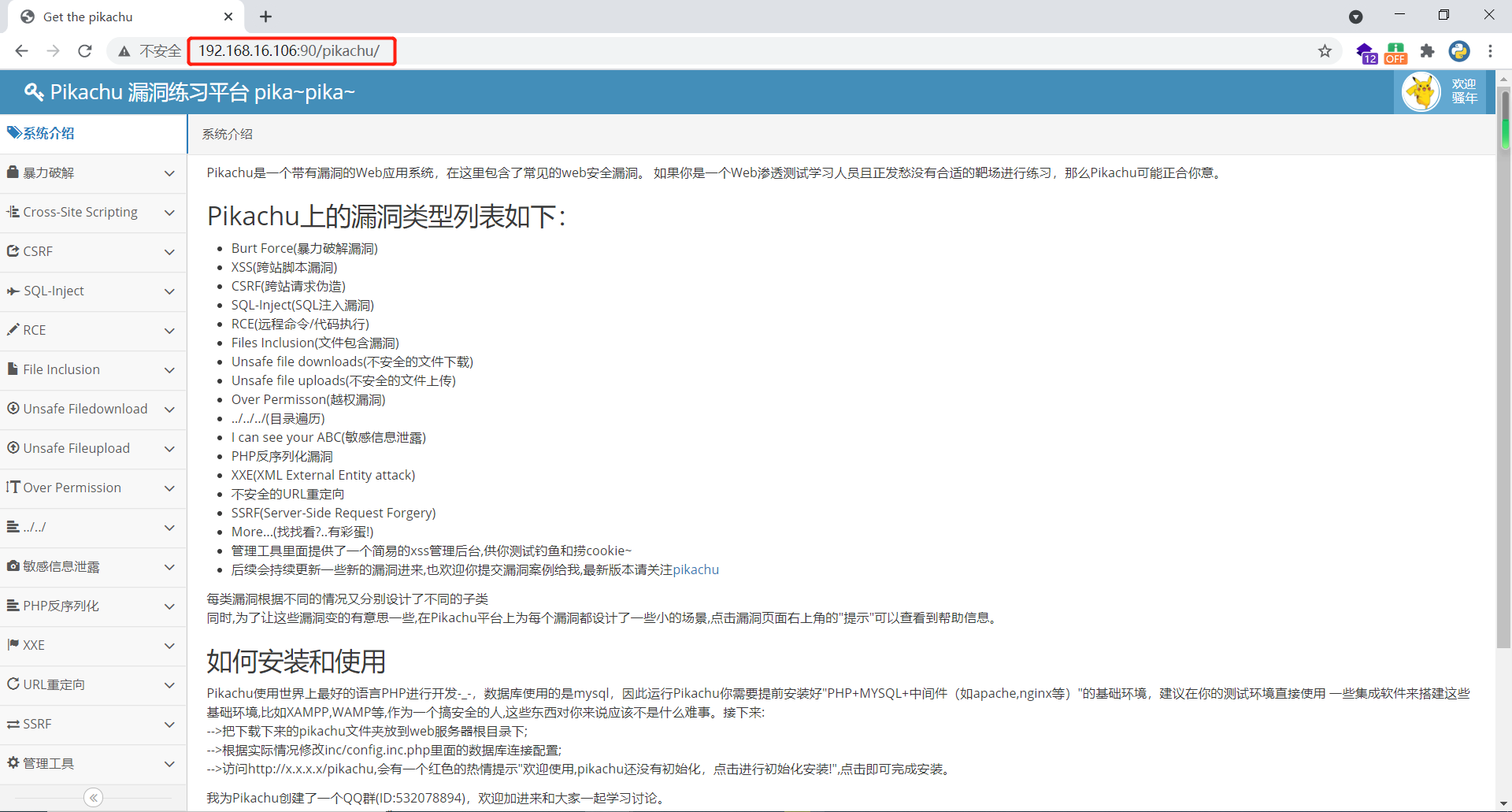Screen dimensions: 1512x812
Task: Expand the SQL-Inject menu chevron
Action: point(169,291)
